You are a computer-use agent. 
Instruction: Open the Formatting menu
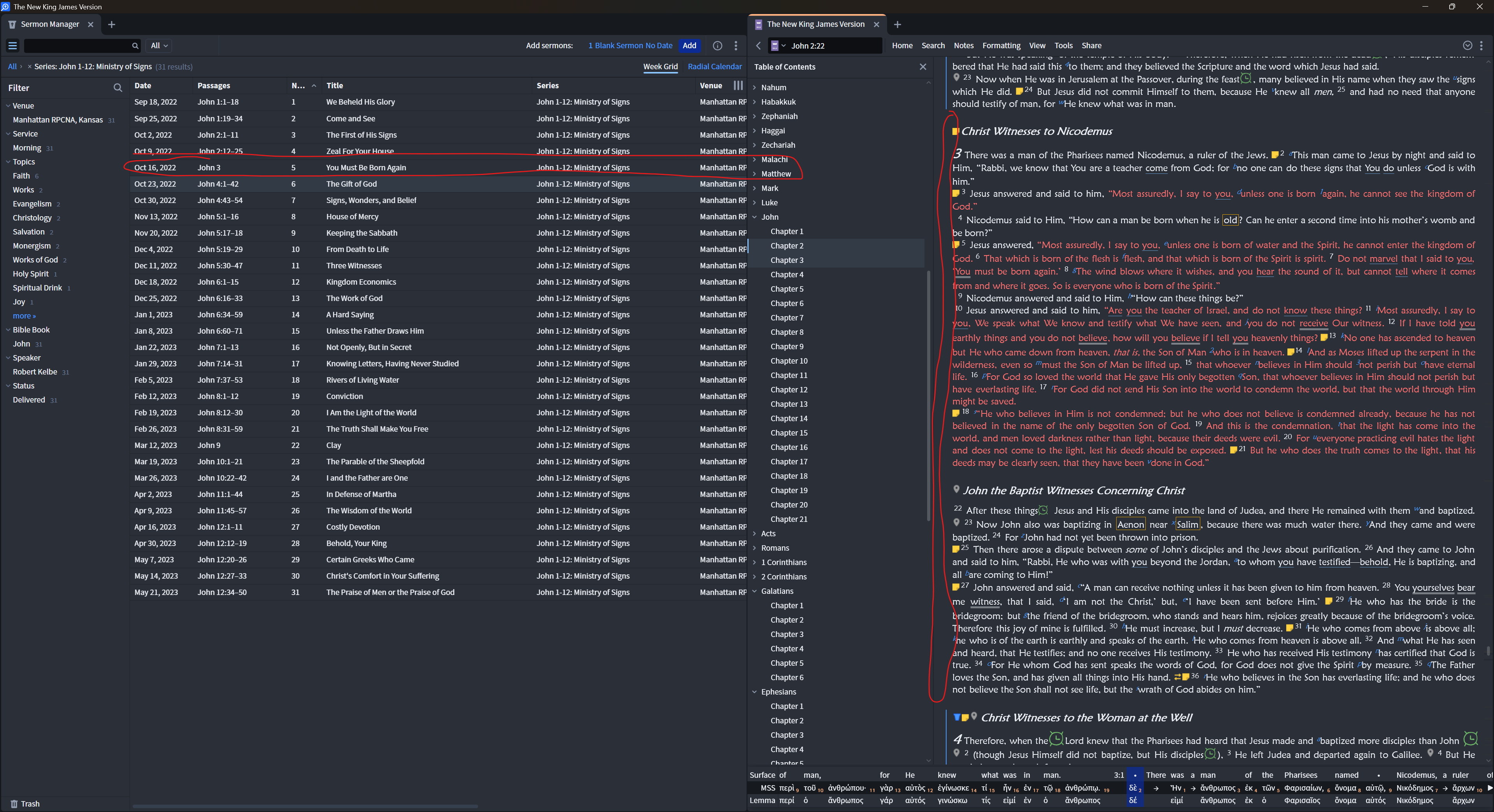1001,46
